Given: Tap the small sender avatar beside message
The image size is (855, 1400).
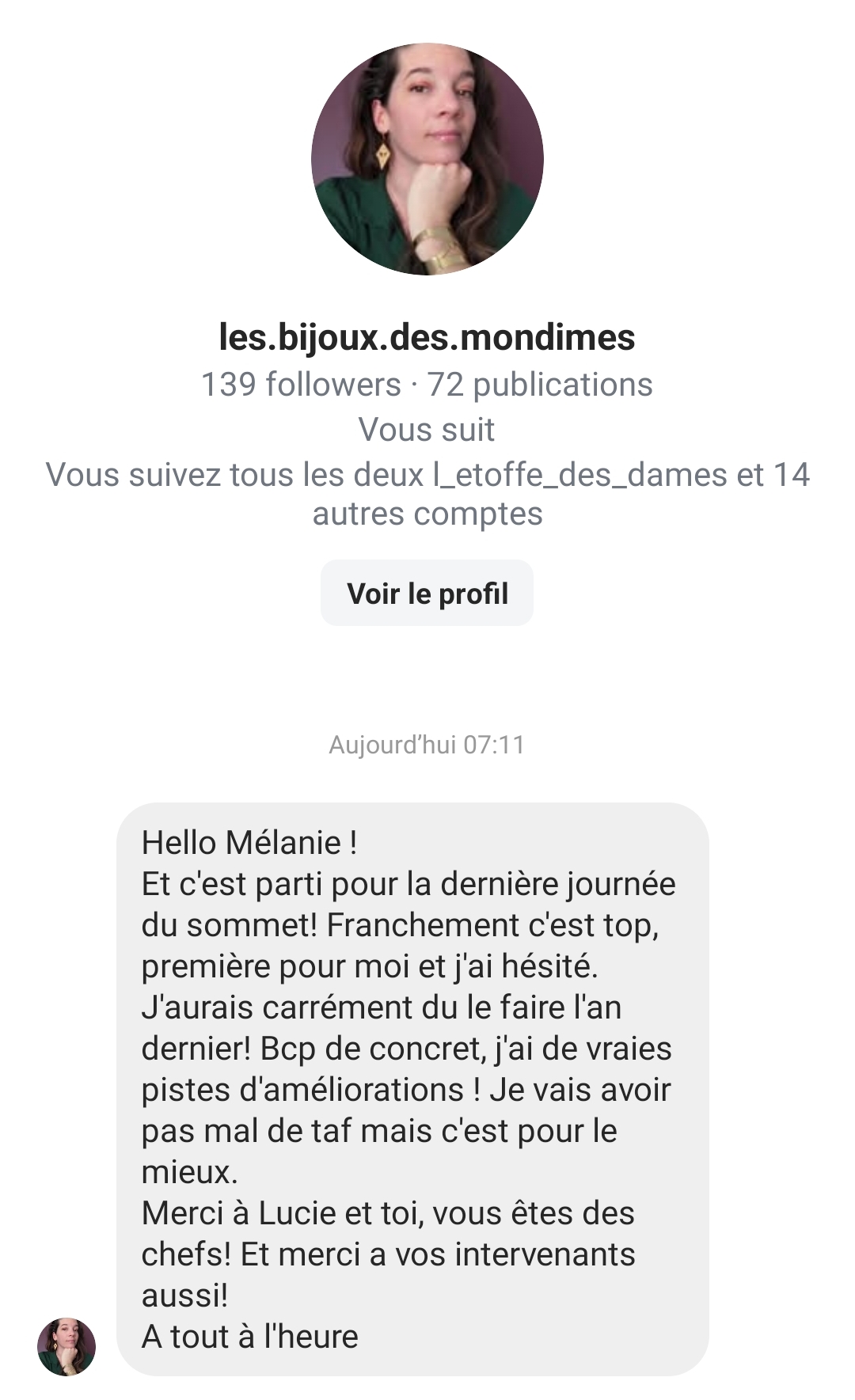Looking at the screenshot, I should 66,1346.
